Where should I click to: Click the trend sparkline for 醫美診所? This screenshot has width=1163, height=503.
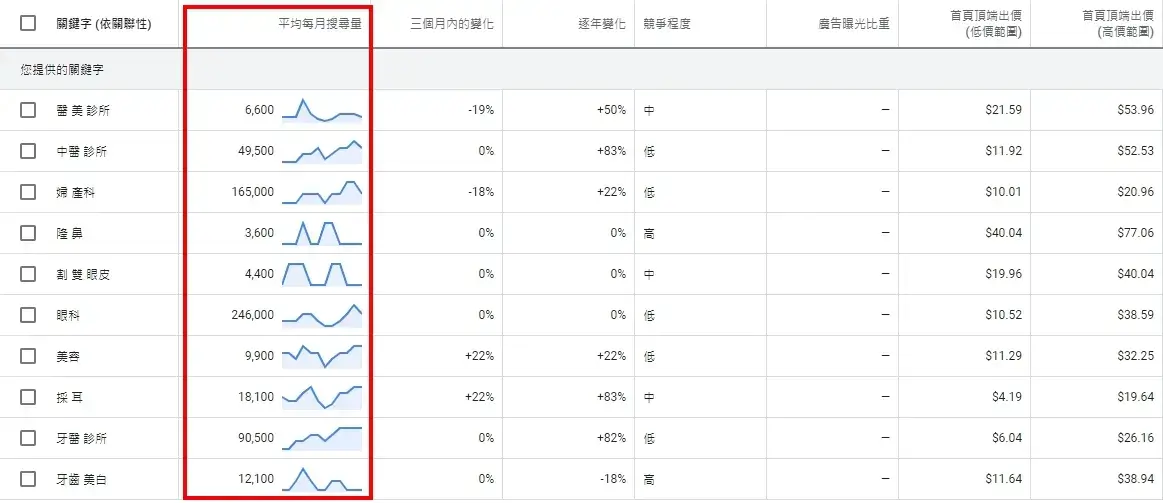point(321,110)
